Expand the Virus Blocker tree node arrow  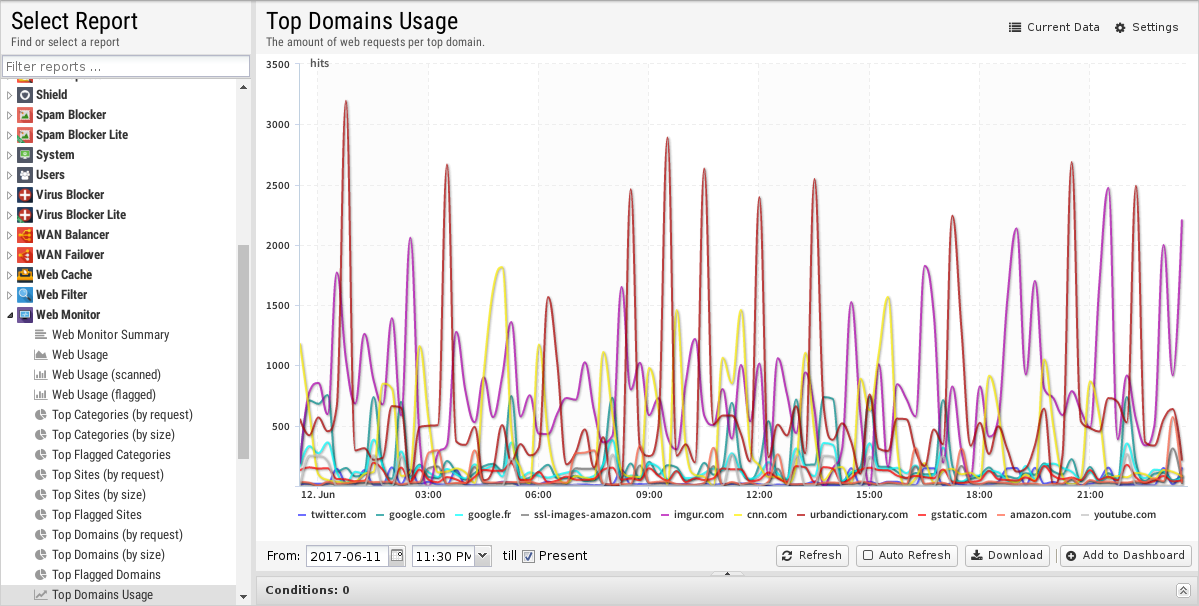click(x=9, y=195)
